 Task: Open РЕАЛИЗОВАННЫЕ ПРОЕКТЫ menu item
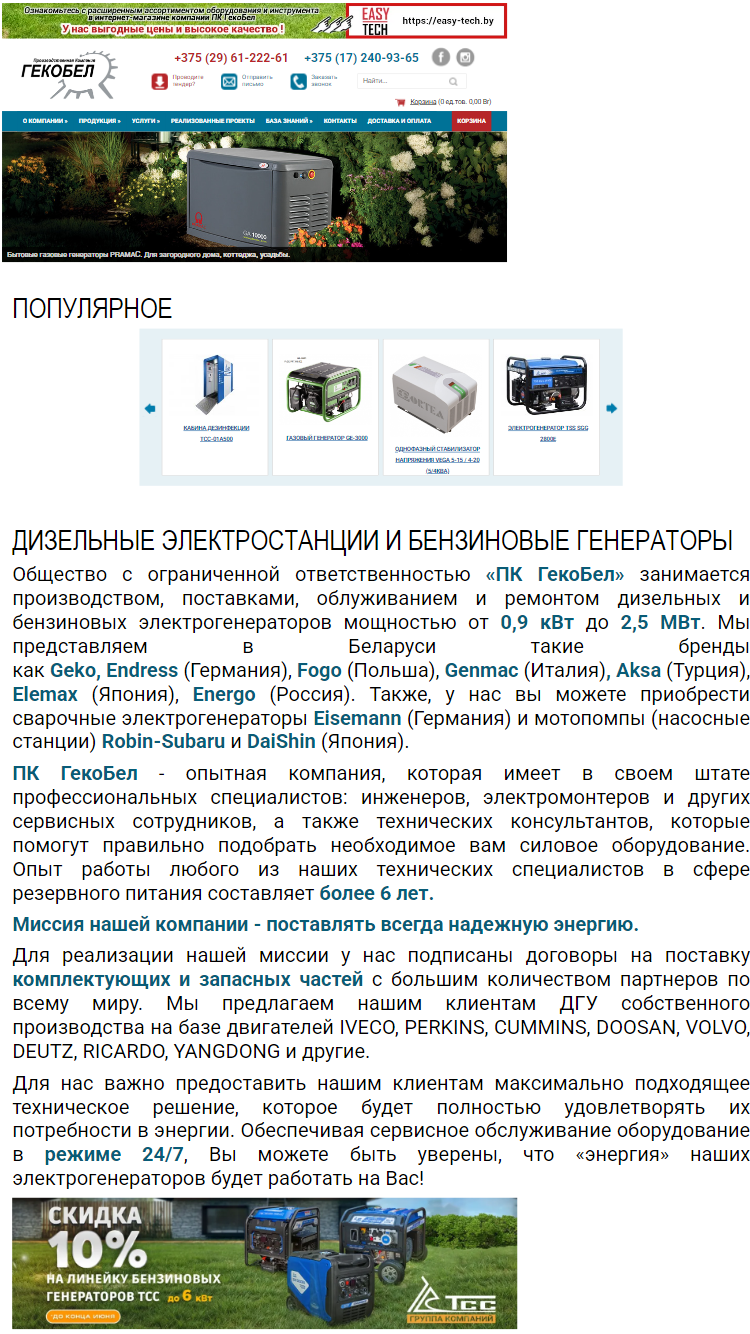click(x=213, y=121)
